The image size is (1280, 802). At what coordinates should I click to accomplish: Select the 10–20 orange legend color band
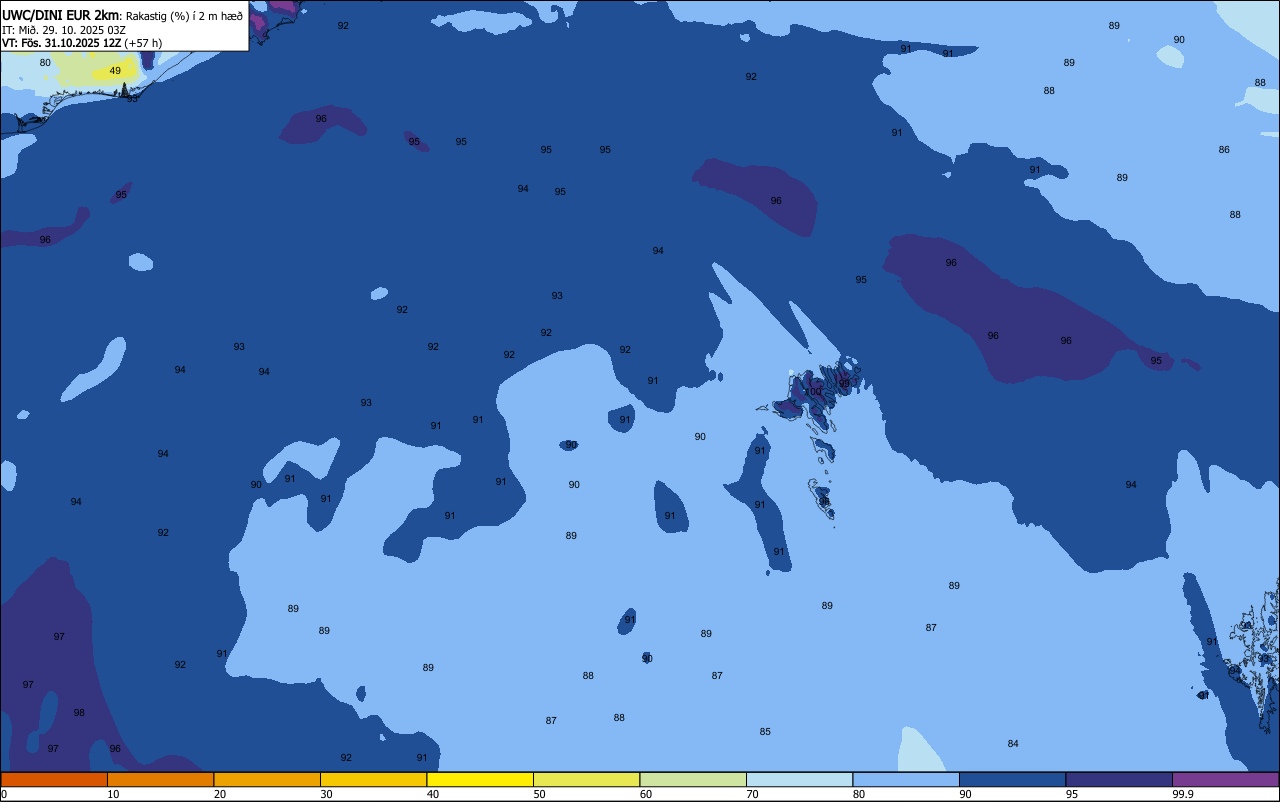point(160,779)
